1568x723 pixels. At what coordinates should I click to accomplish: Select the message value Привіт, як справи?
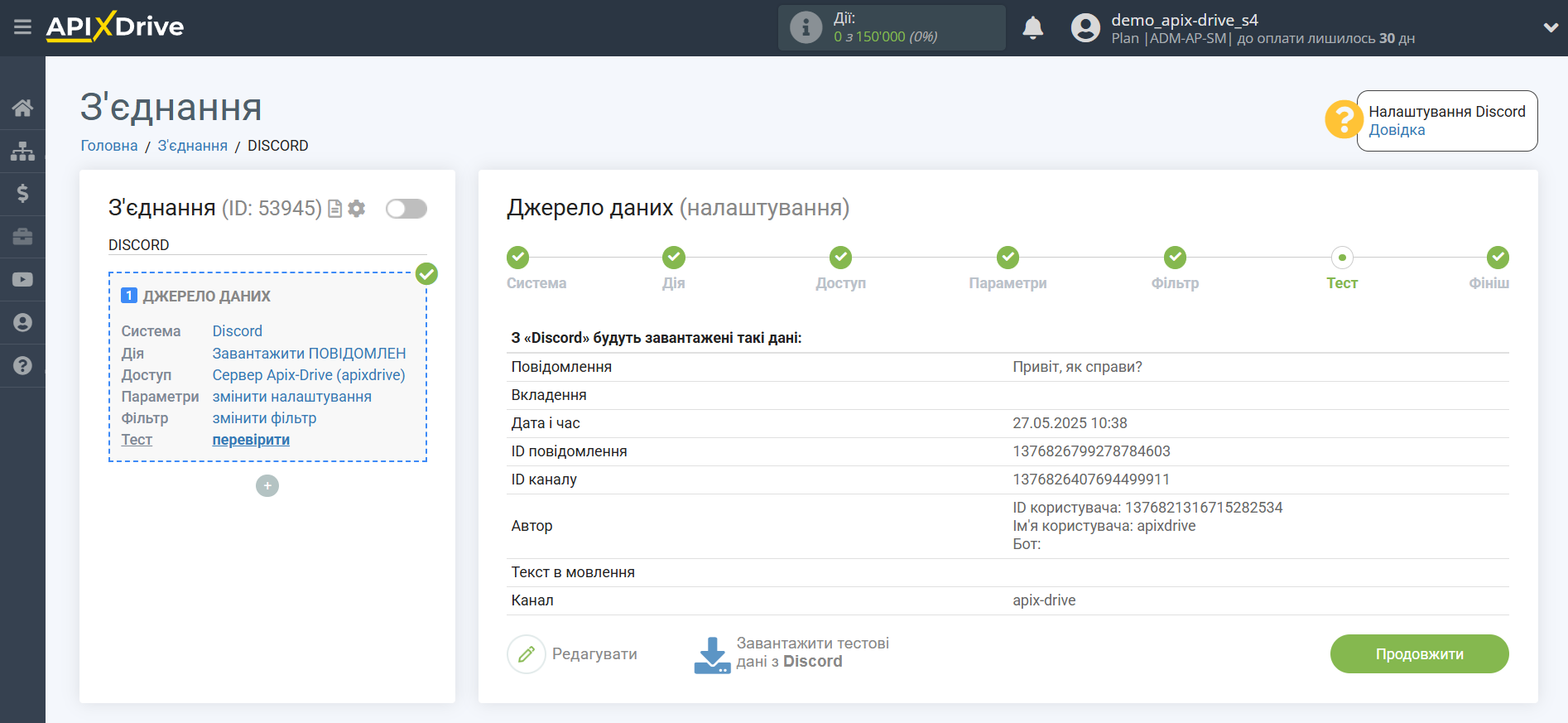point(1077,367)
